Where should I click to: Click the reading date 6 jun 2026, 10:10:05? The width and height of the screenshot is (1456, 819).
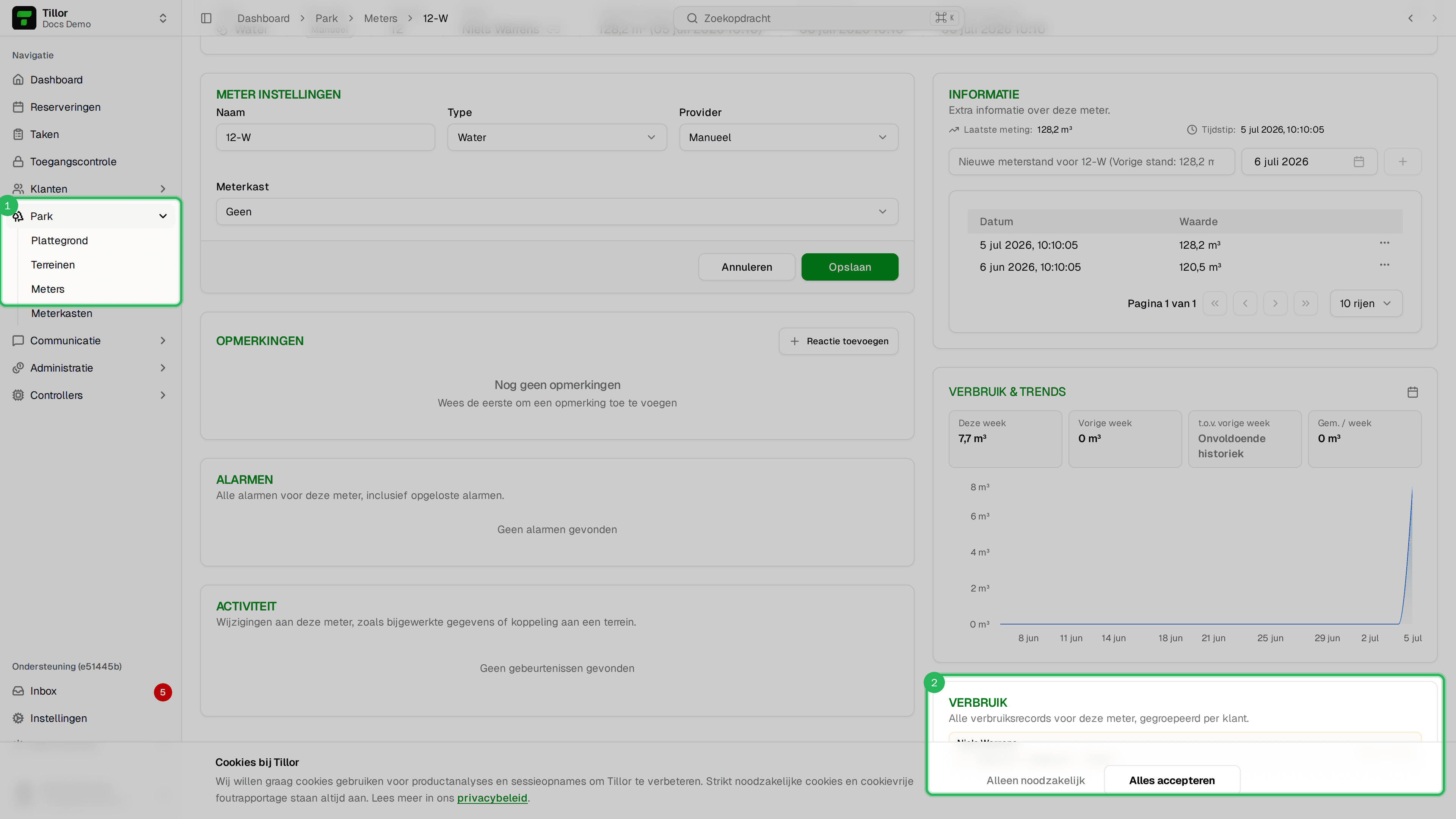click(1030, 267)
